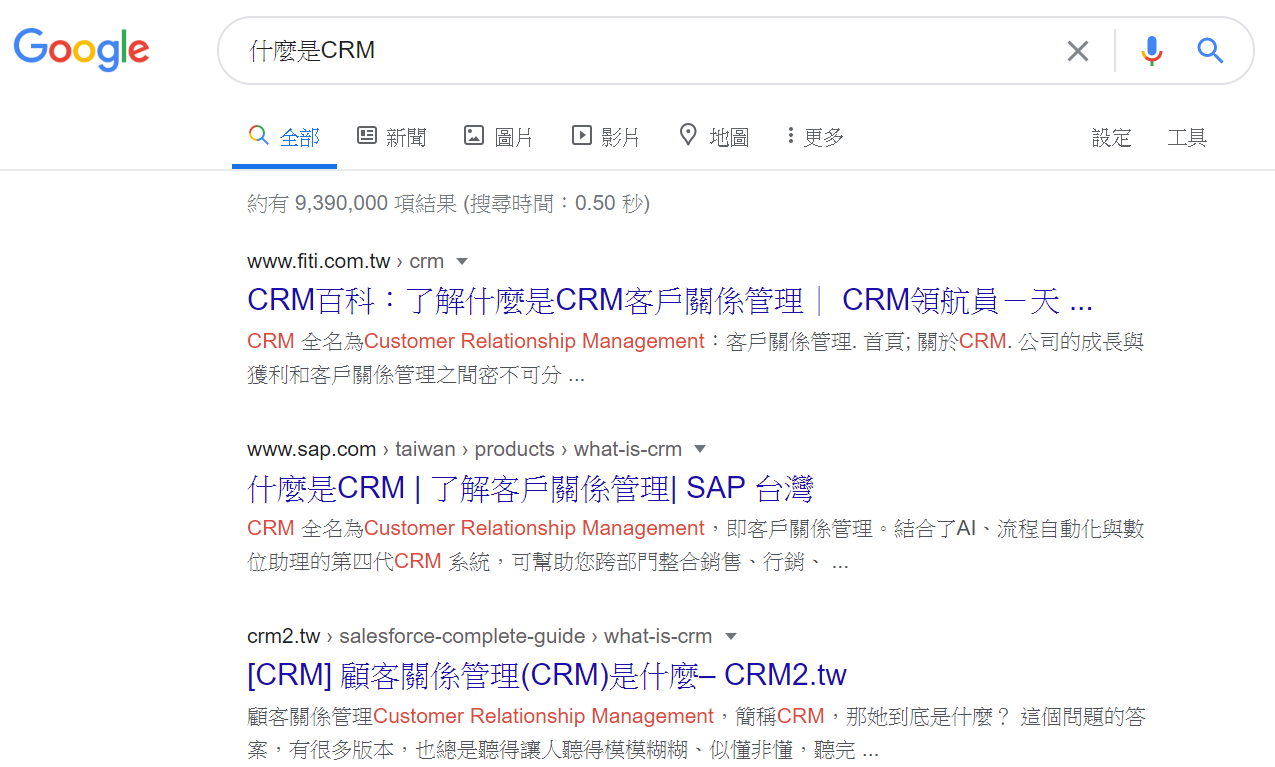The width and height of the screenshot is (1275, 767).
Task: Switch to the 新聞 tab
Action: (x=392, y=137)
